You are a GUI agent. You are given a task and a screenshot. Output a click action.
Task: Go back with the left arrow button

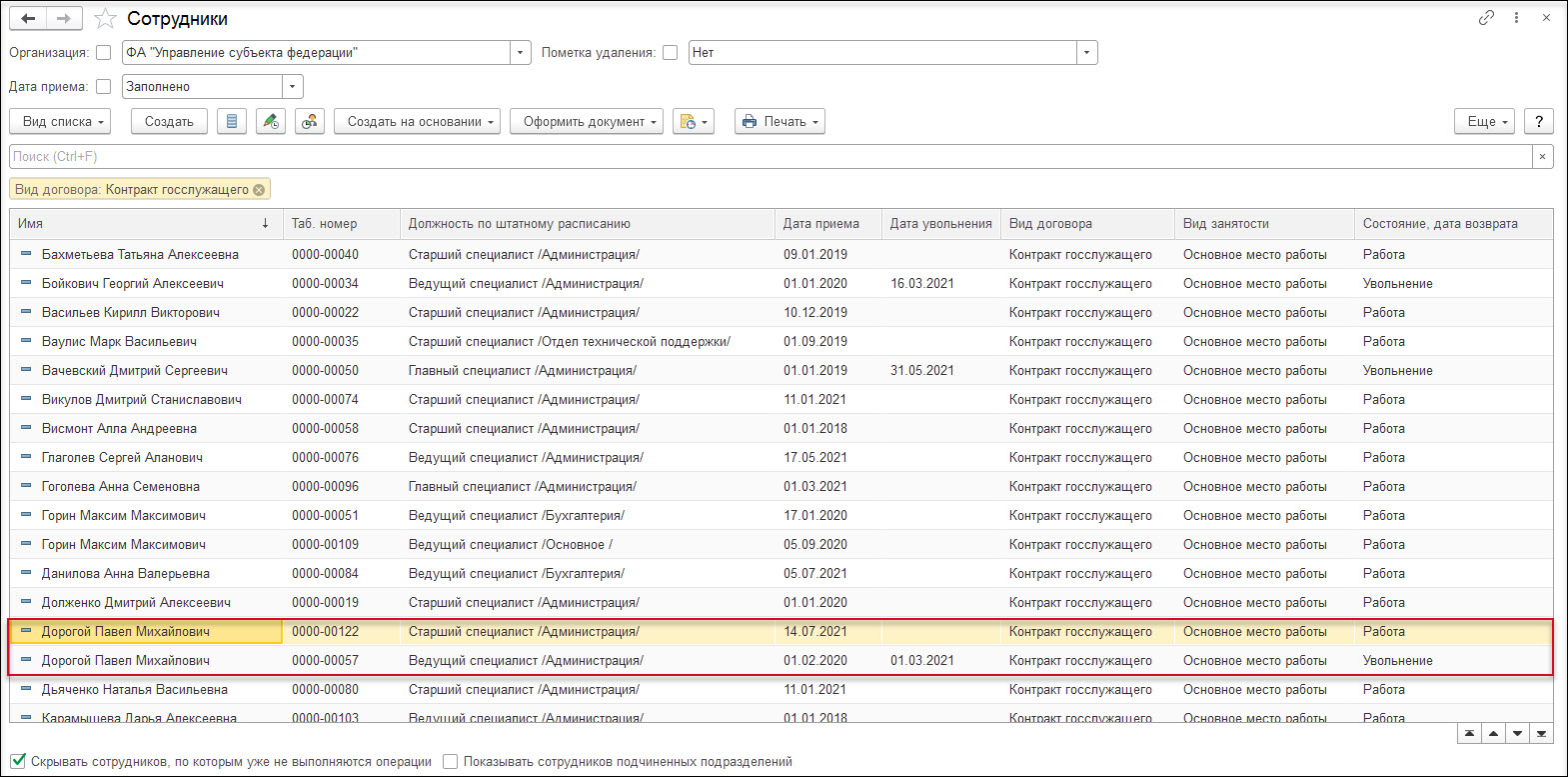click(28, 19)
